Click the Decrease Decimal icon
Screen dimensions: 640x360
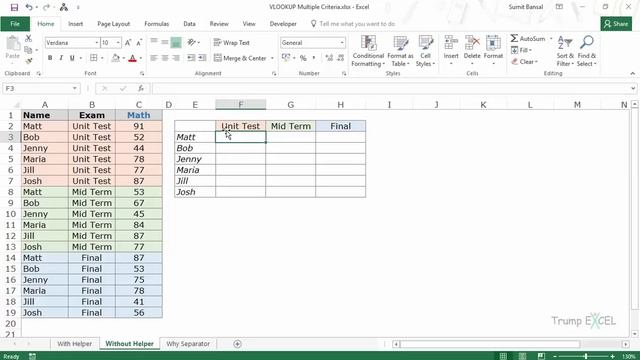[x=341, y=58]
